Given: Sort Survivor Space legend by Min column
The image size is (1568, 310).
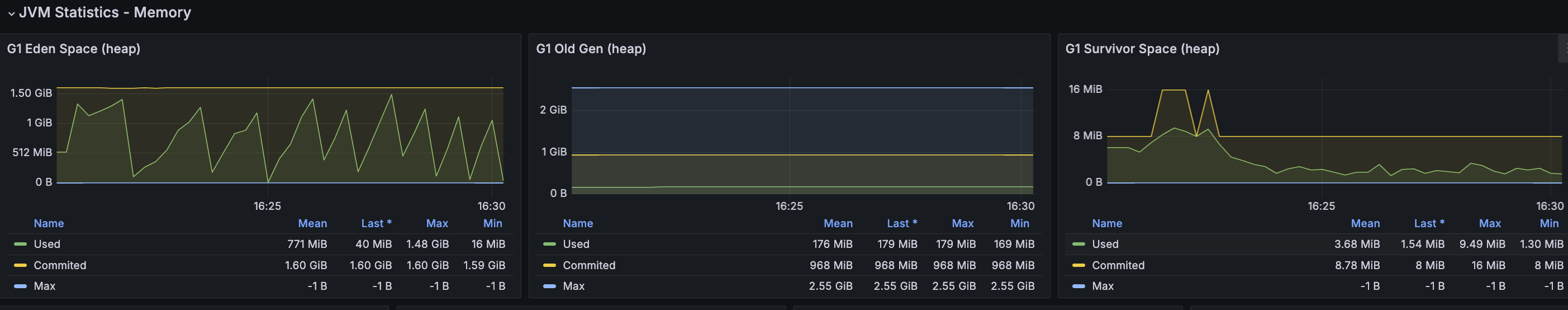Looking at the screenshot, I should pos(1548,223).
